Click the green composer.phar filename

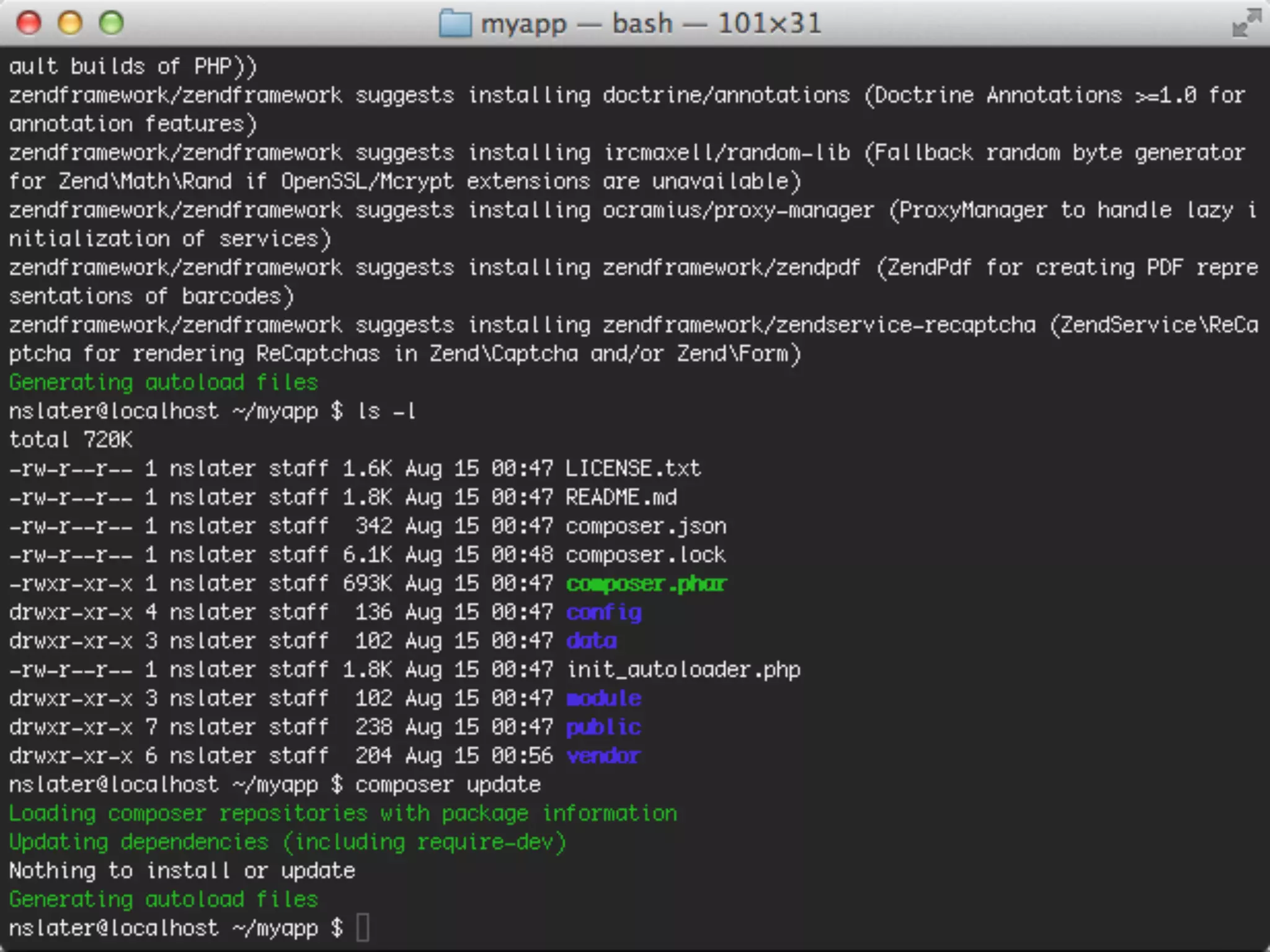pos(646,584)
